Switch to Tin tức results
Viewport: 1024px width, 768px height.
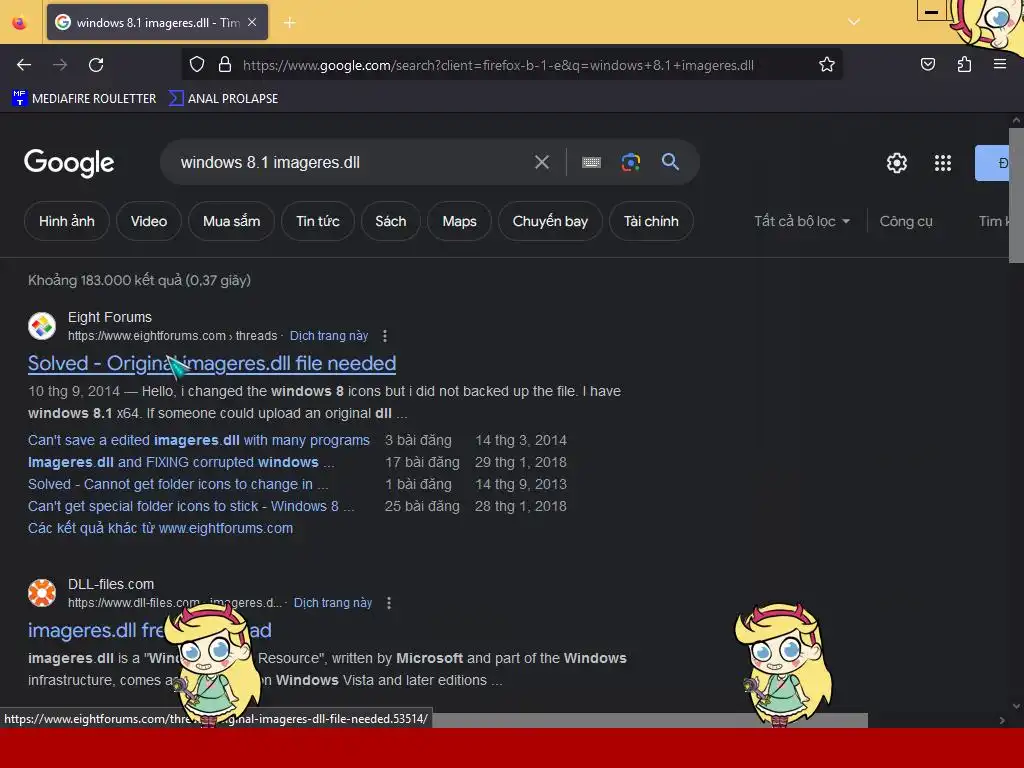pos(317,221)
